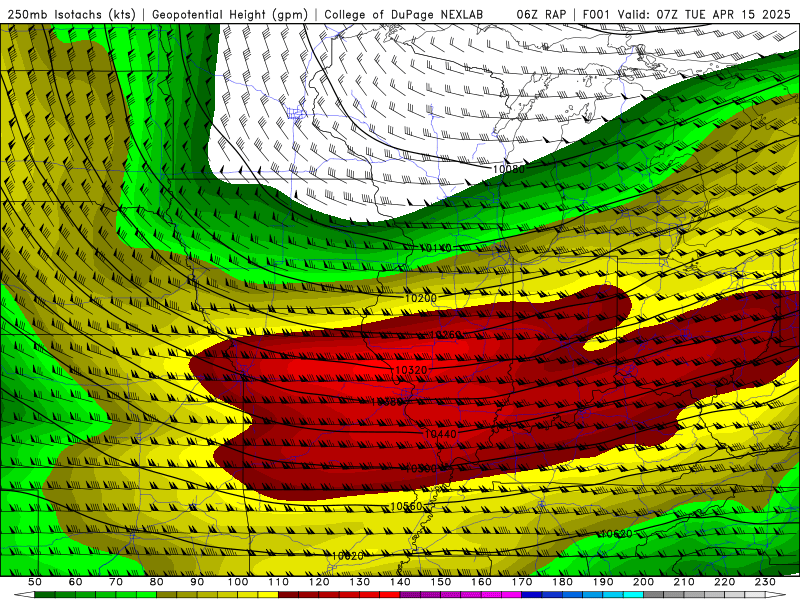Click the 10500 height contour label
This screenshot has height=600, width=800.
pyautogui.click(x=421, y=468)
